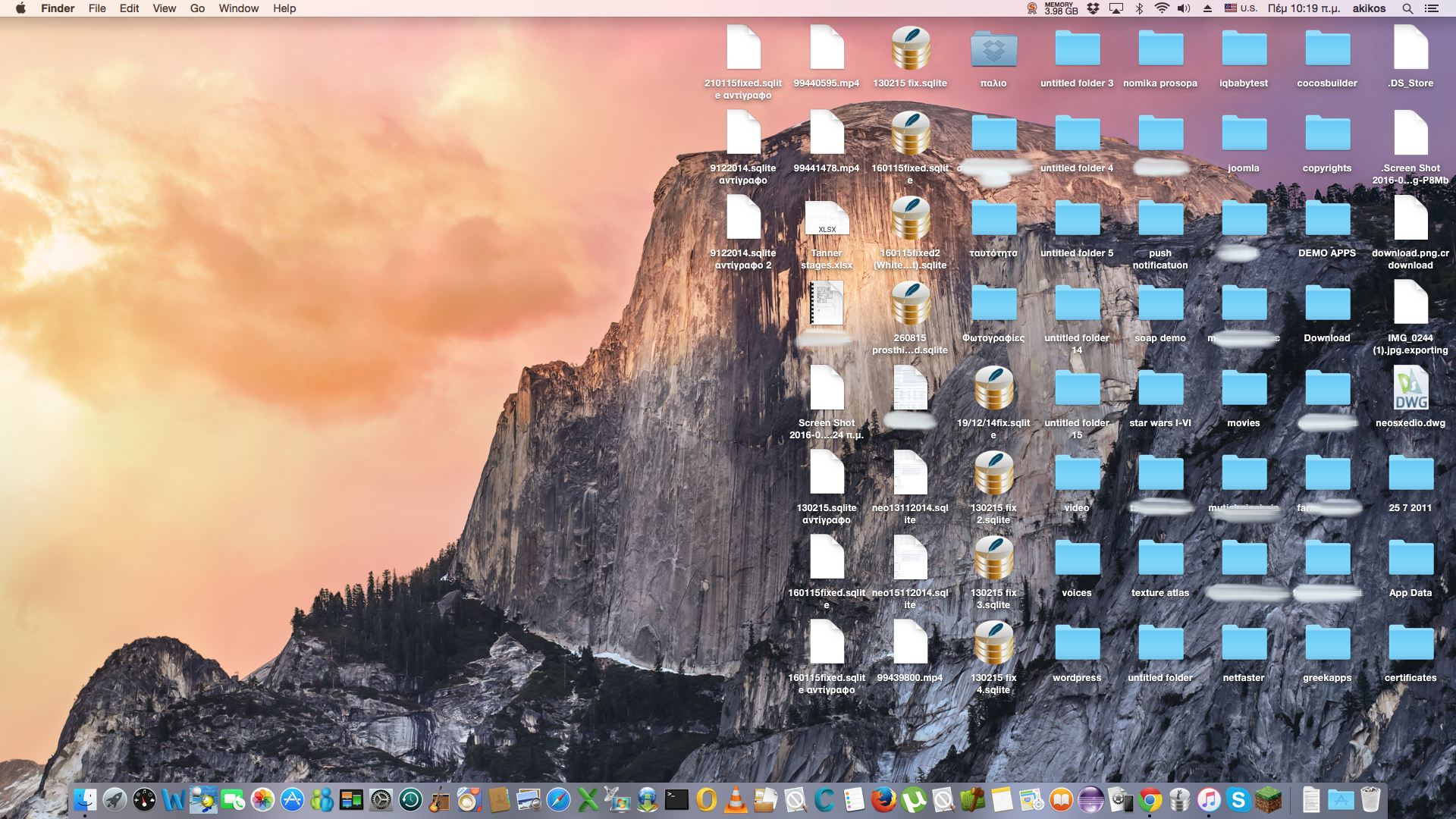The image size is (1456, 819).
Task: Open the Apple menu
Action: pos(20,8)
